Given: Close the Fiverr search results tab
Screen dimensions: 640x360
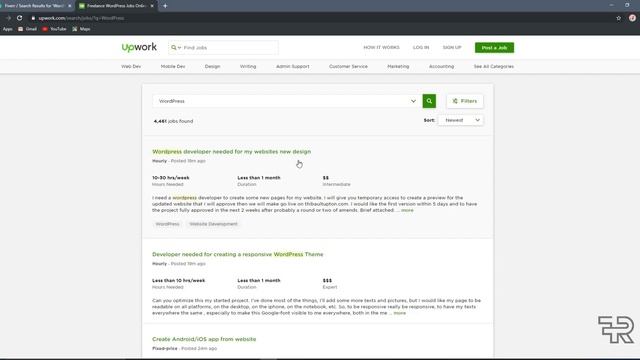Looking at the screenshot, I should coord(69,6).
